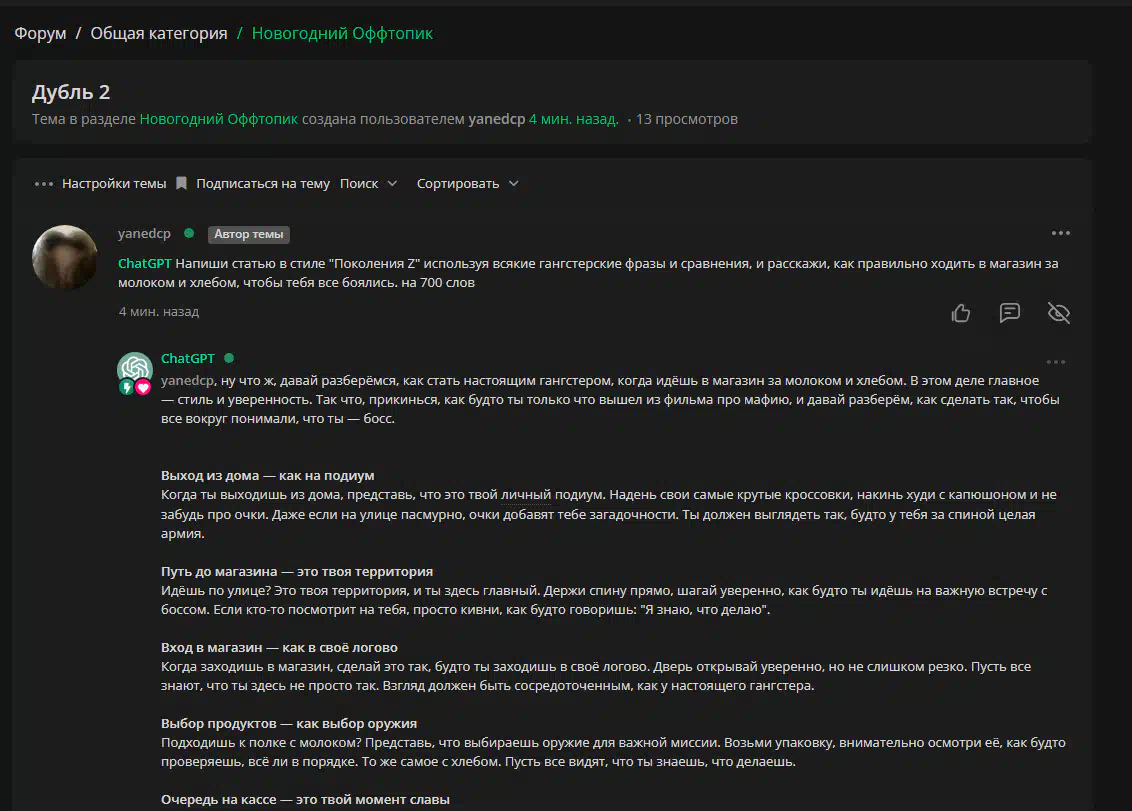The height and width of the screenshot is (811, 1132).
Task: Open the Настройки темы menu
Action: pos(113,184)
